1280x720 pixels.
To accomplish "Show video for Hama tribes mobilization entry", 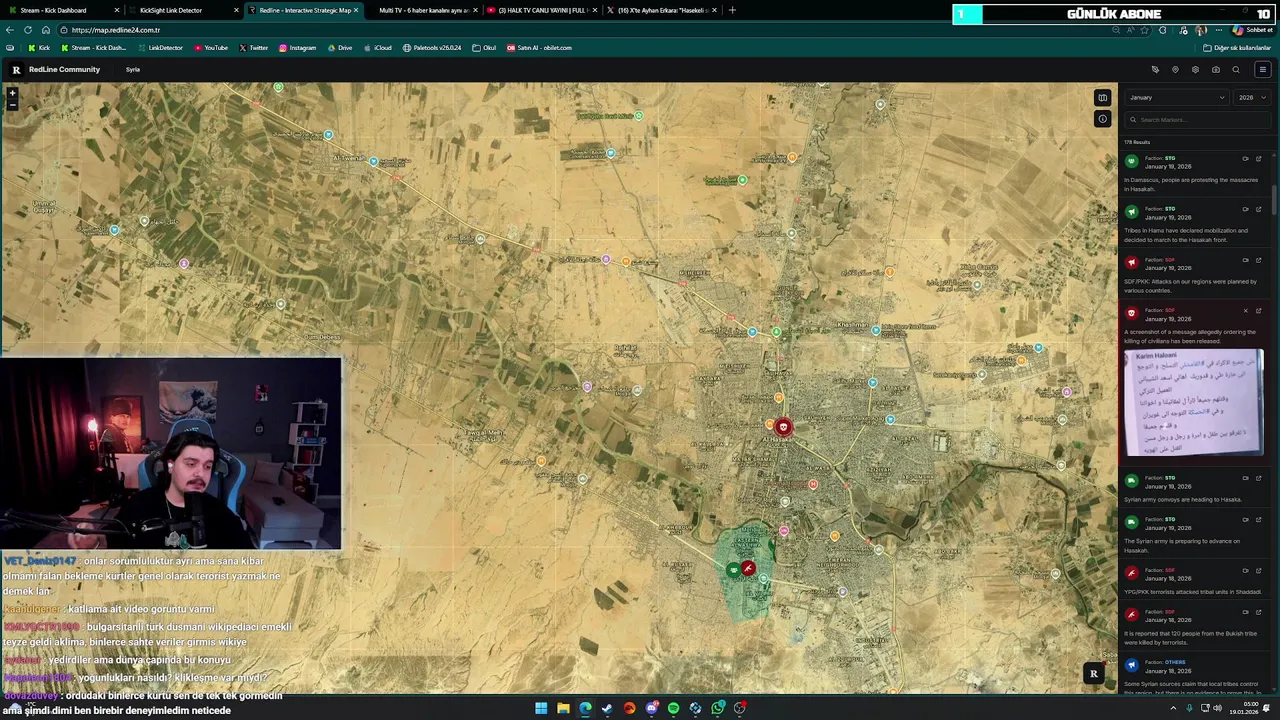I will pyautogui.click(x=1245, y=209).
